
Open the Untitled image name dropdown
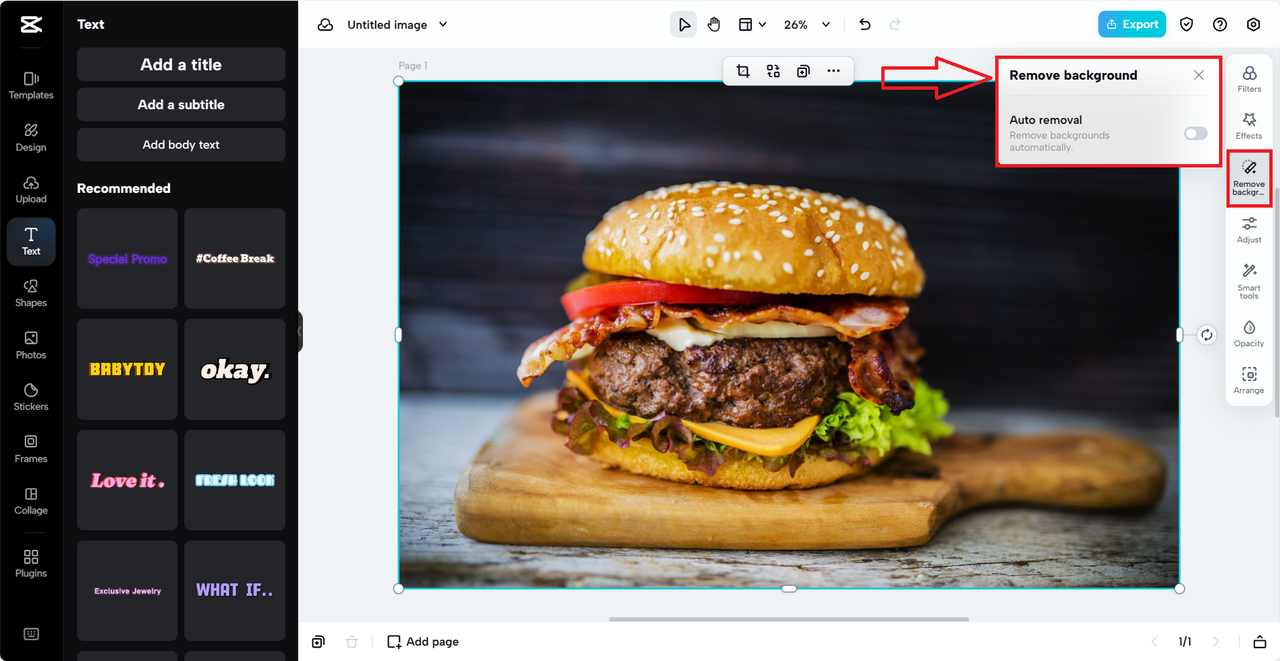[x=397, y=25]
